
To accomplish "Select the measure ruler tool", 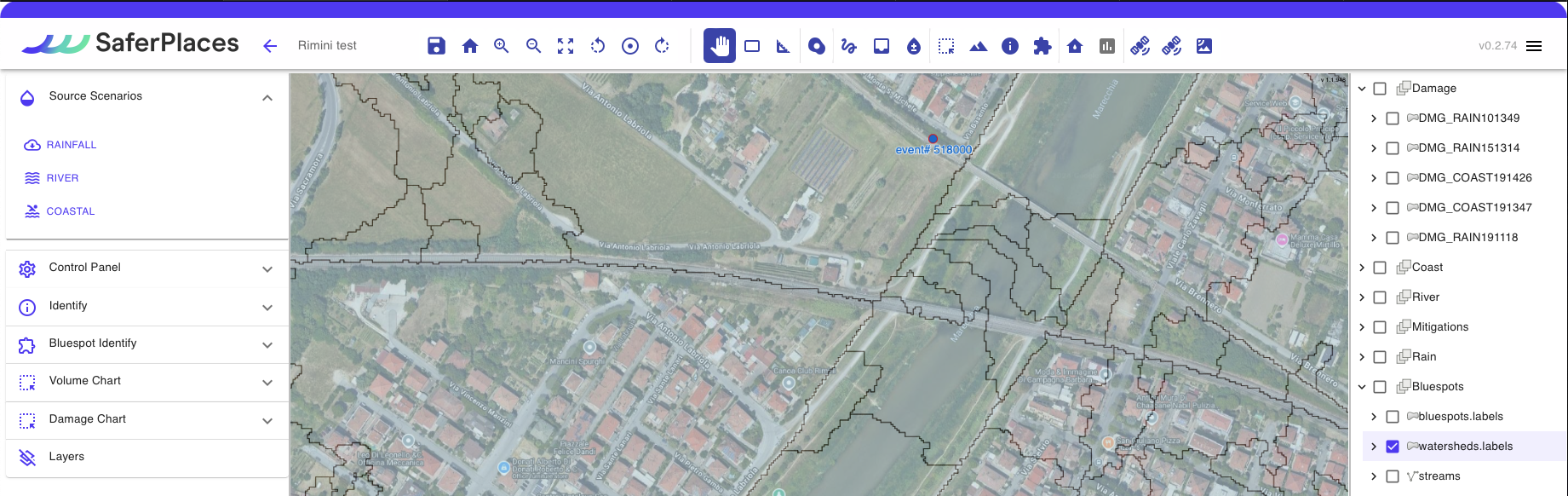I will [x=784, y=46].
